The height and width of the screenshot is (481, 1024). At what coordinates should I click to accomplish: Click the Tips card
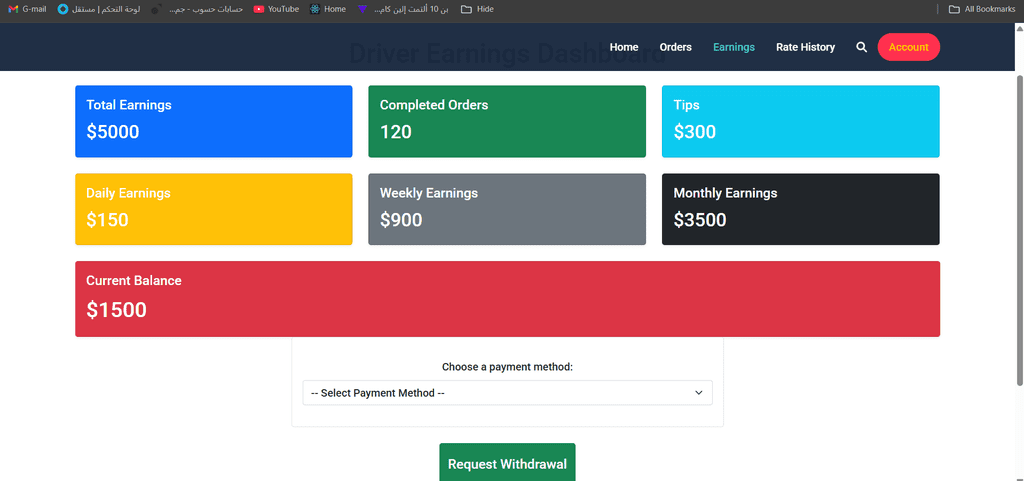[x=801, y=121]
